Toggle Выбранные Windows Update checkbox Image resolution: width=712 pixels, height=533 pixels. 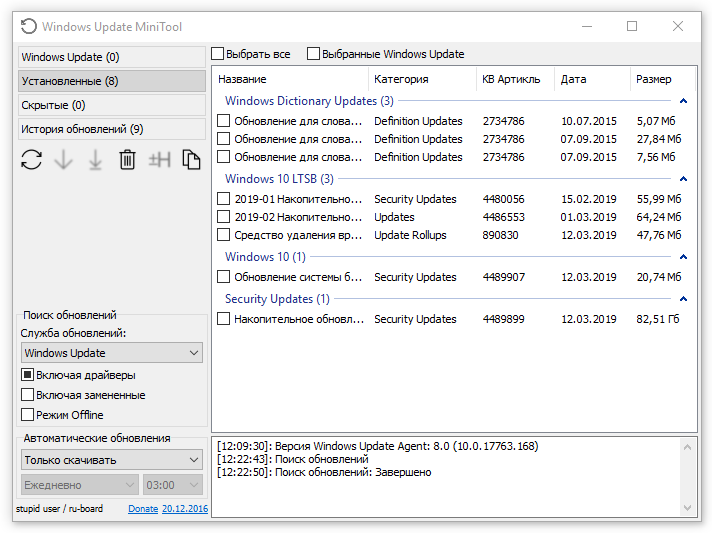313,54
